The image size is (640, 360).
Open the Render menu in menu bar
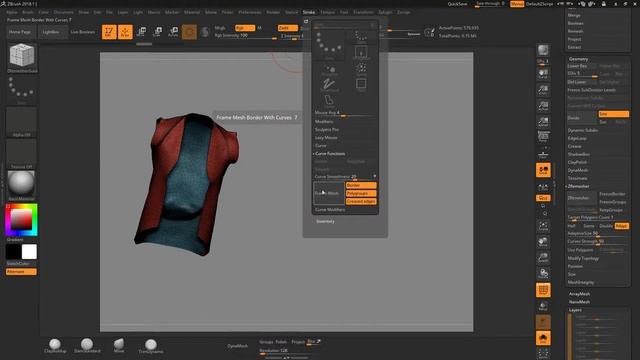[x=273, y=12]
